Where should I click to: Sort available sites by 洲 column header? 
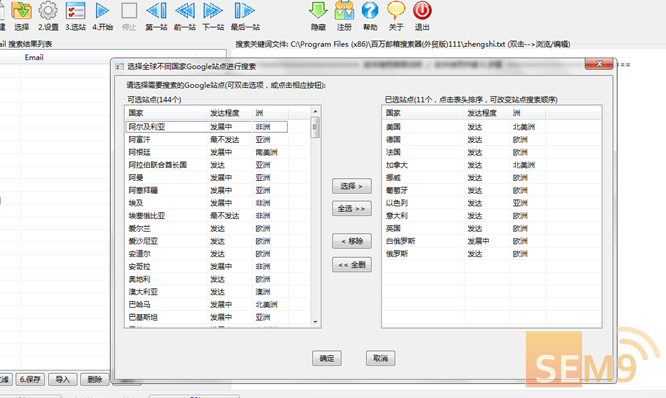270,113
